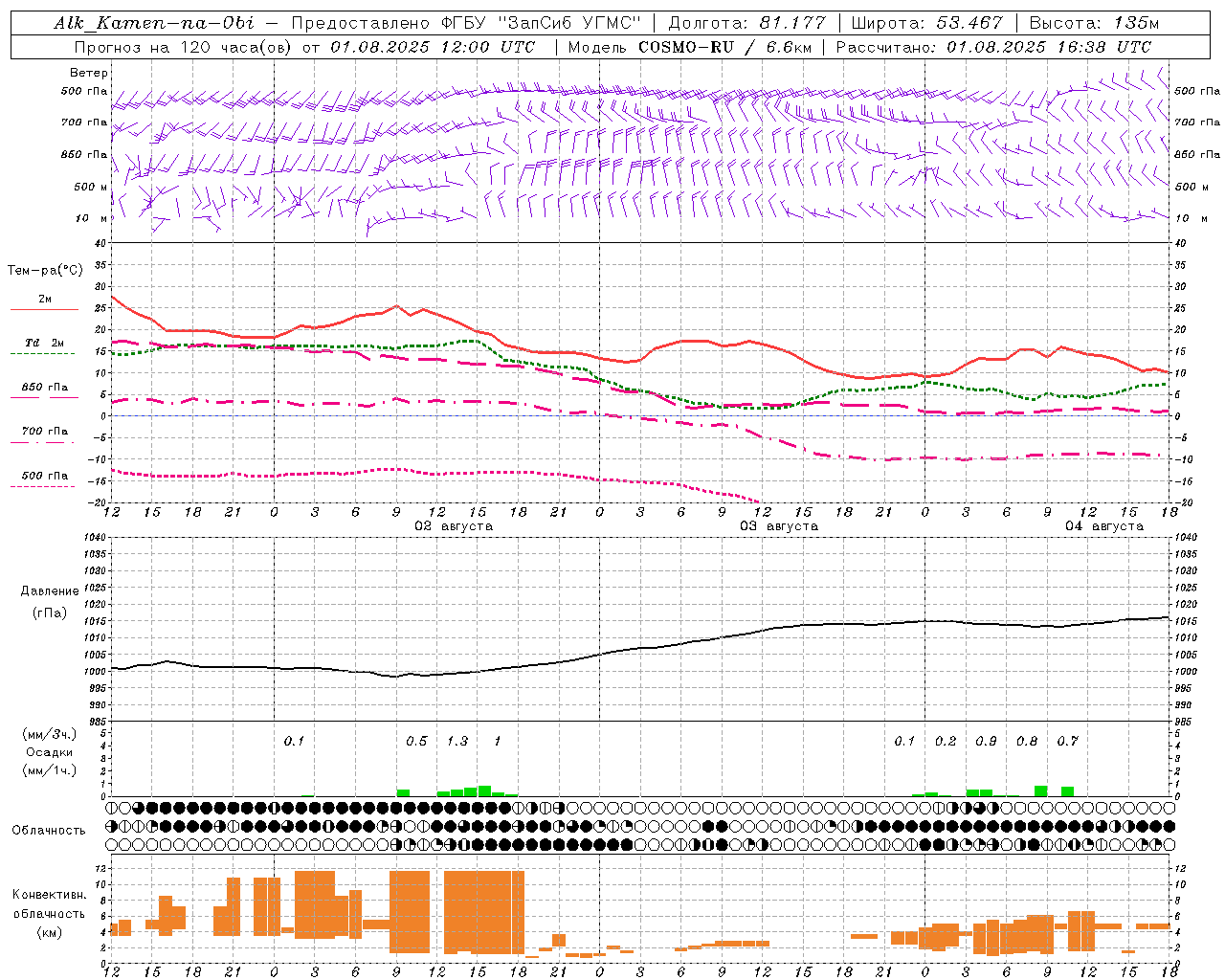Viewport: 1225px width, 980px height.
Task: Select the "Модель COSMO-RU / 6.6км" label
Action: tap(689, 47)
